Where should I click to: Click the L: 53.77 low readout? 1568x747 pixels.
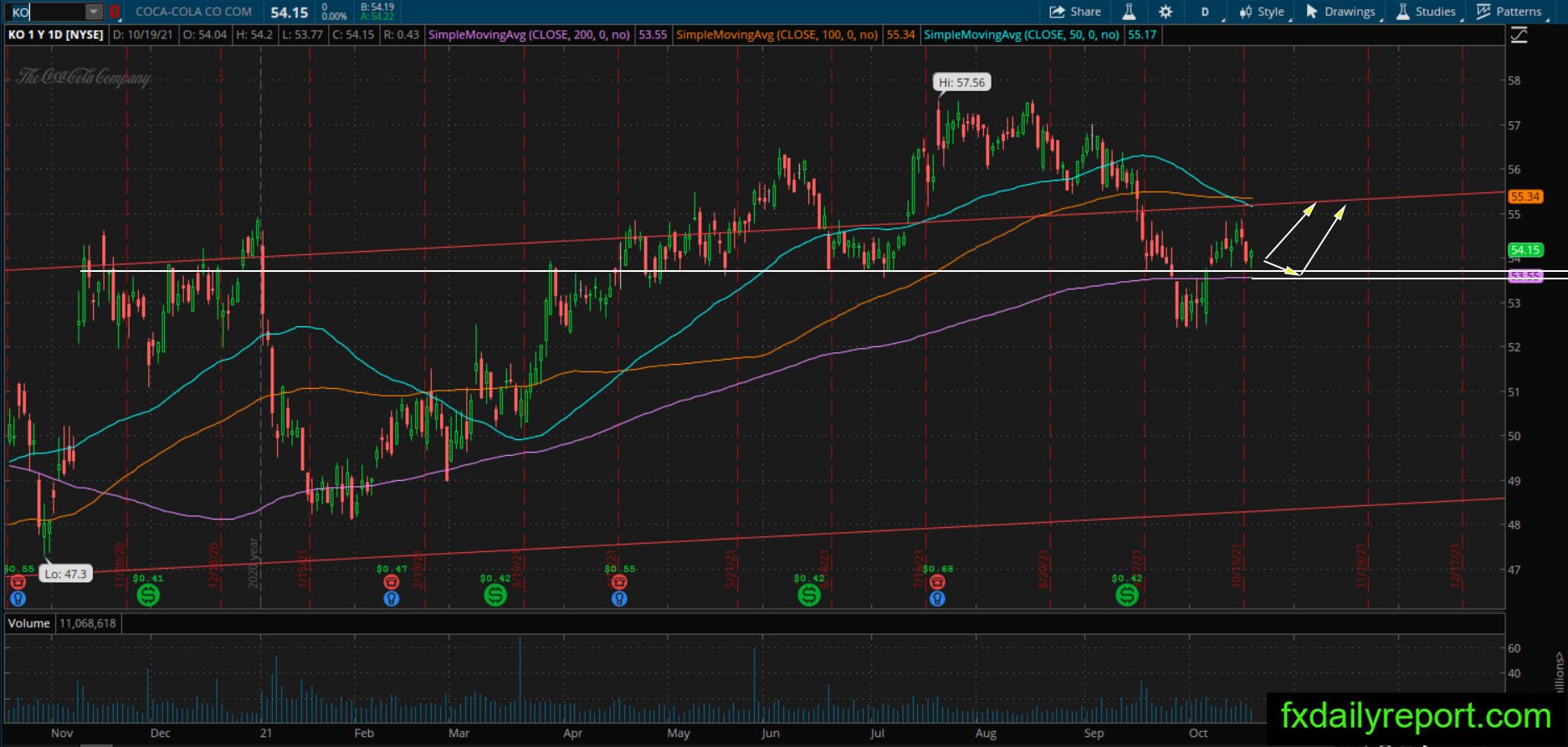coord(304,35)
